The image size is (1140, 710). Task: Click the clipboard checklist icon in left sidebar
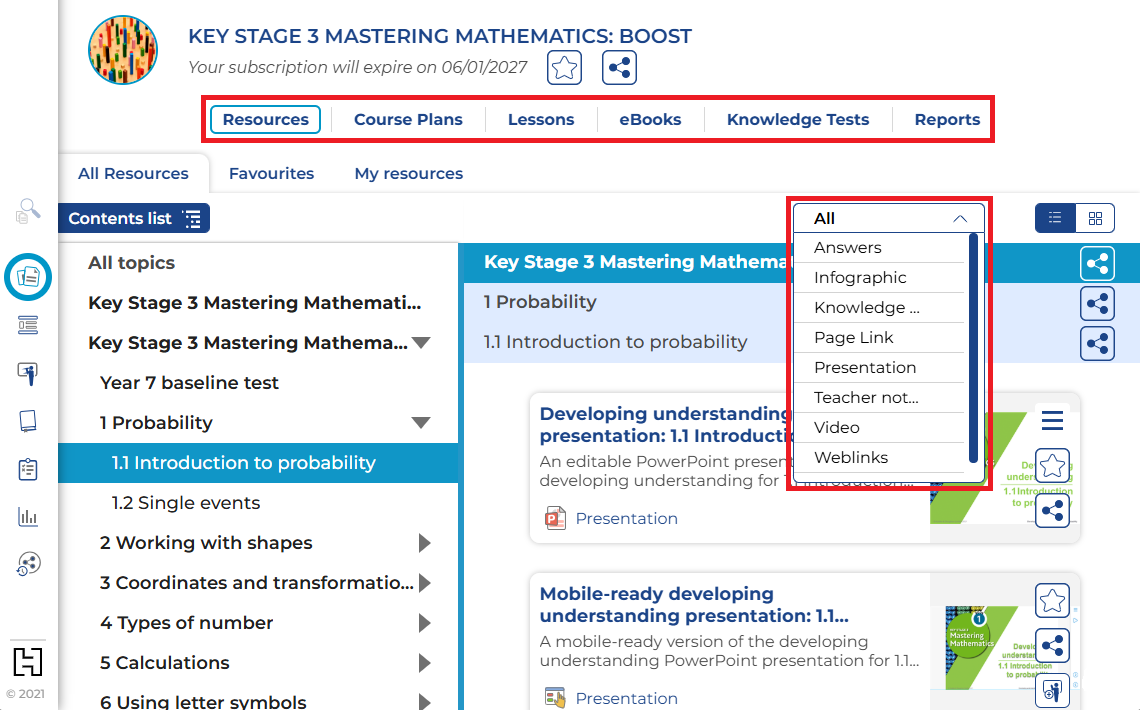coord(28,469)
